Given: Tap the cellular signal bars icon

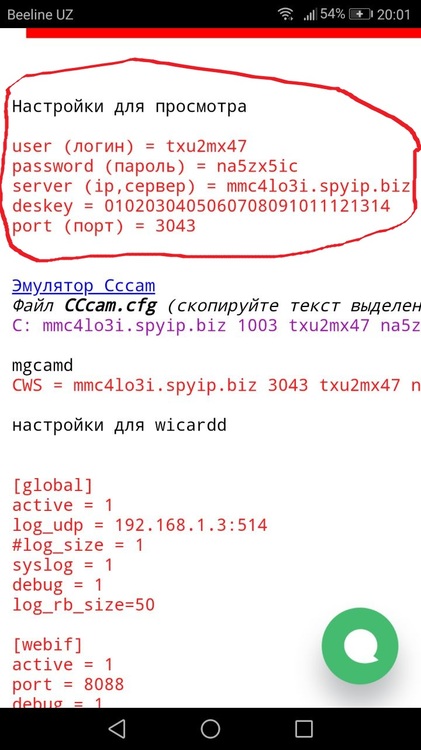Looking at the screenshot, I should (x=310, y=15).
